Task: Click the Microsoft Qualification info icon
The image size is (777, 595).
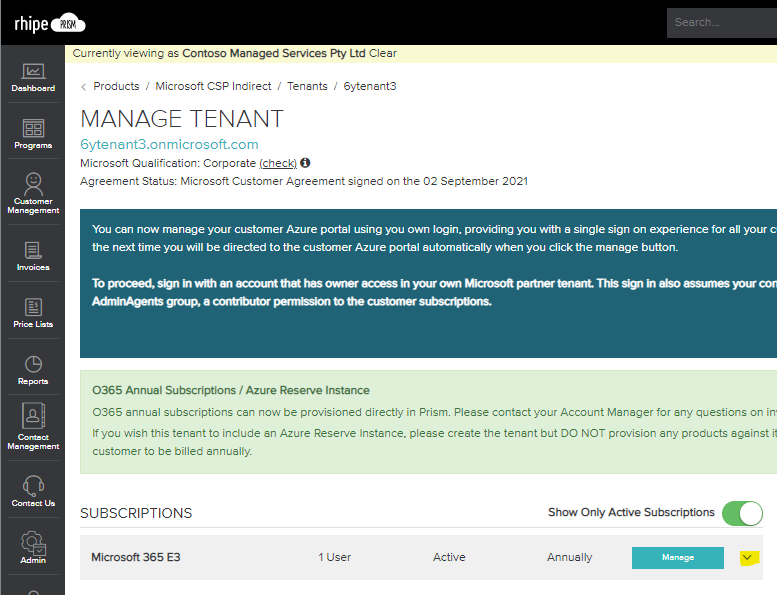Action: [x=305, y=162]
